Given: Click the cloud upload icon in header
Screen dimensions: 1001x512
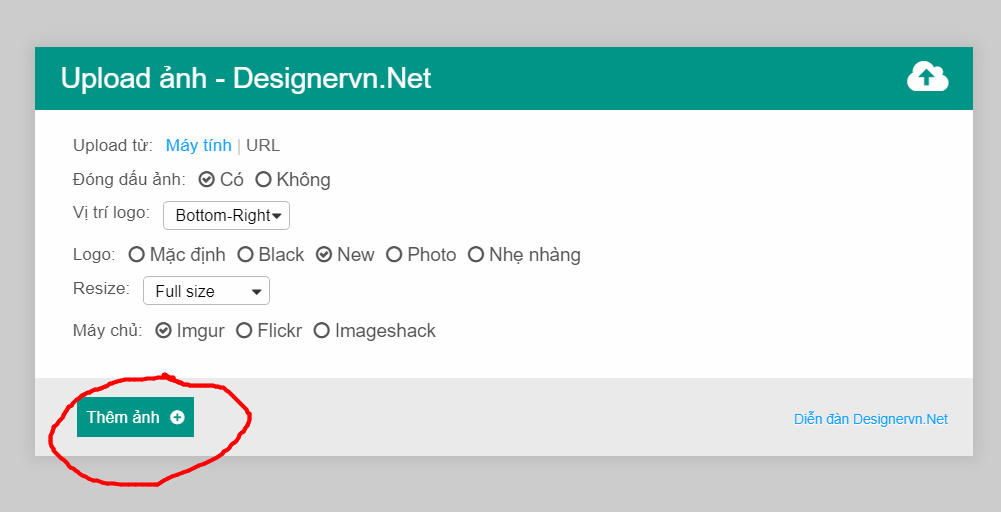Looking at the screenshot, I should [x=928, y=77].
